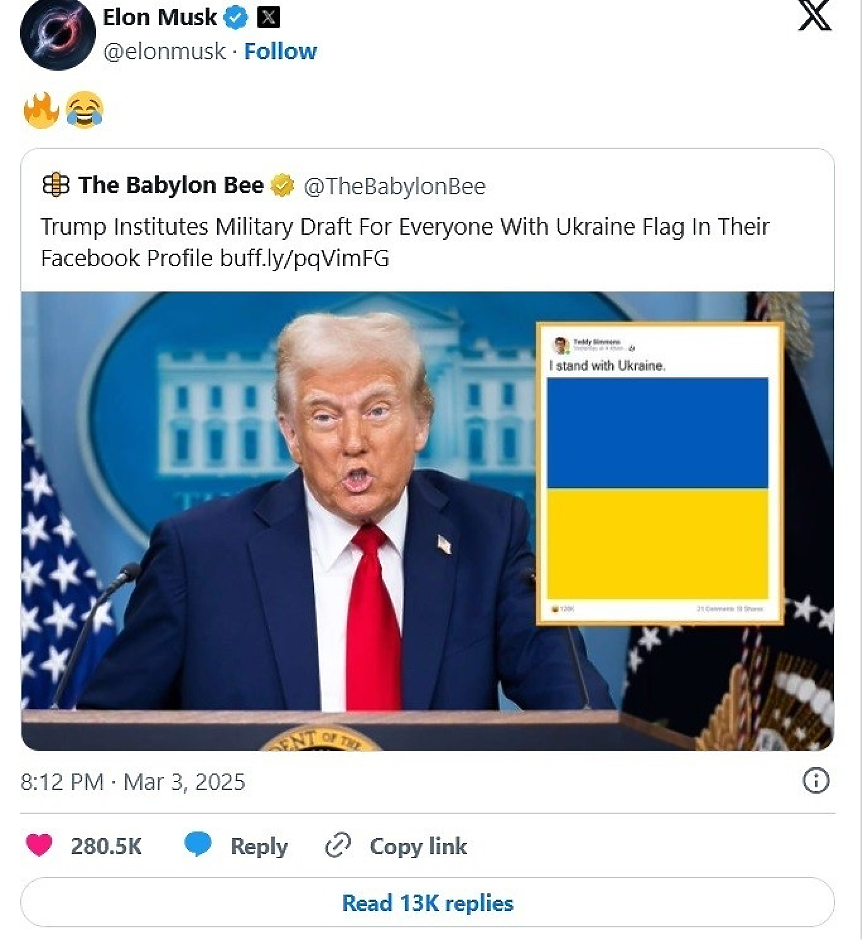Click the Read 13K replies button
Viewport: 863px width, 940px height.
coord(427,902)
